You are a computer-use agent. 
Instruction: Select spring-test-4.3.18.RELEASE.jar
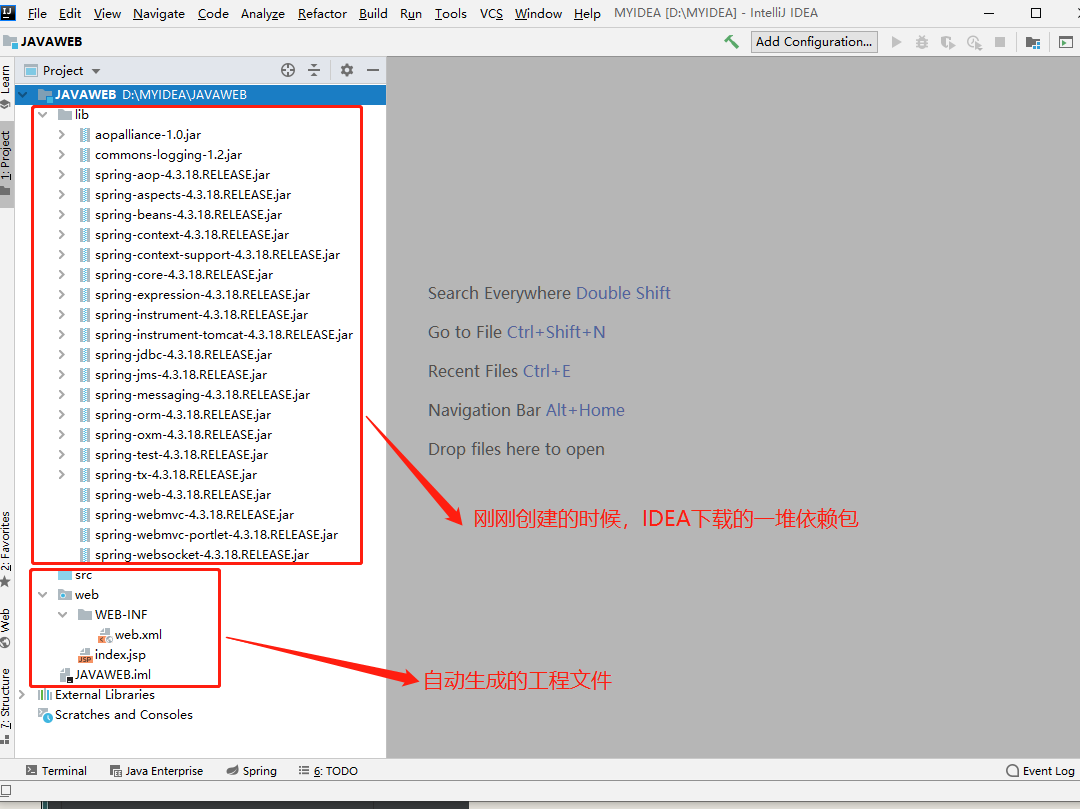coord(181,455)
